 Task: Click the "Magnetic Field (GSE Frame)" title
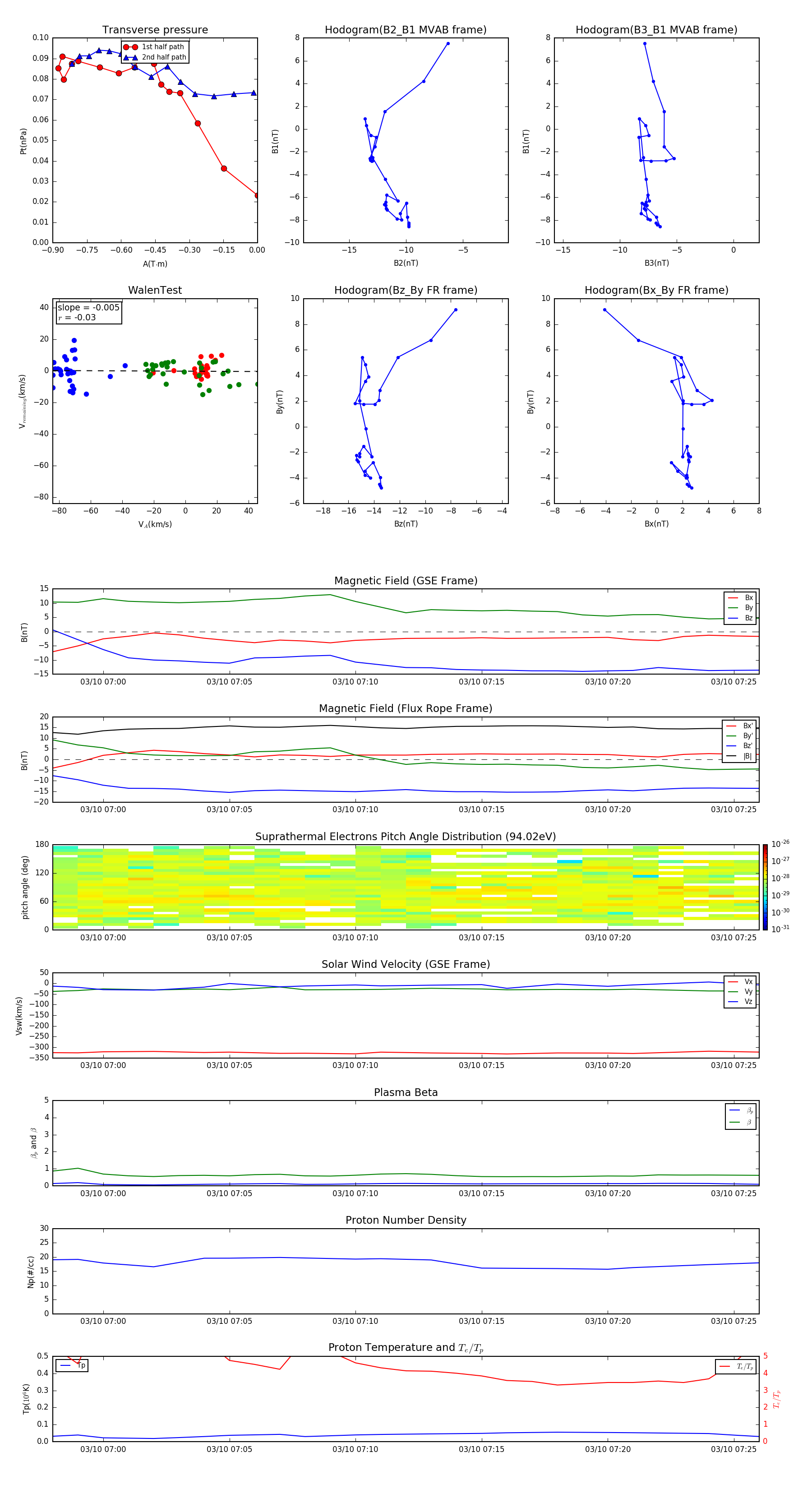[406, 581]
